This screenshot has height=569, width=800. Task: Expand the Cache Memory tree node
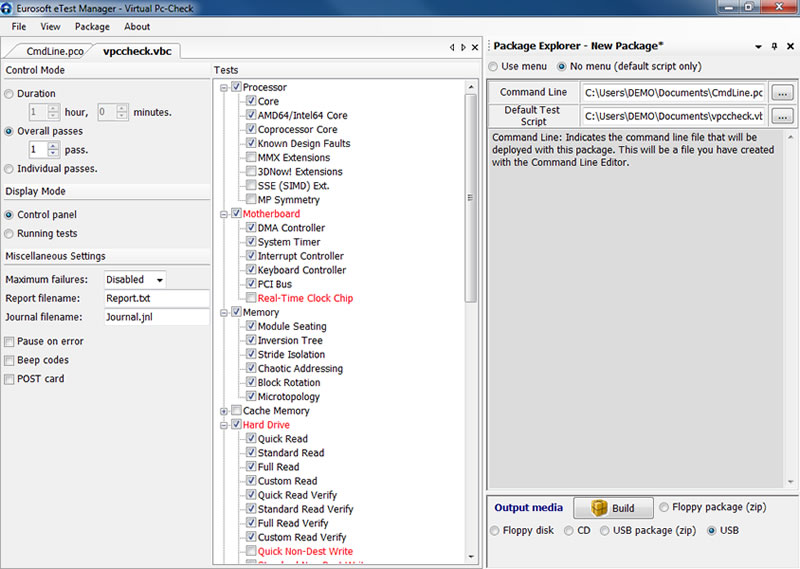pos(223,411)
